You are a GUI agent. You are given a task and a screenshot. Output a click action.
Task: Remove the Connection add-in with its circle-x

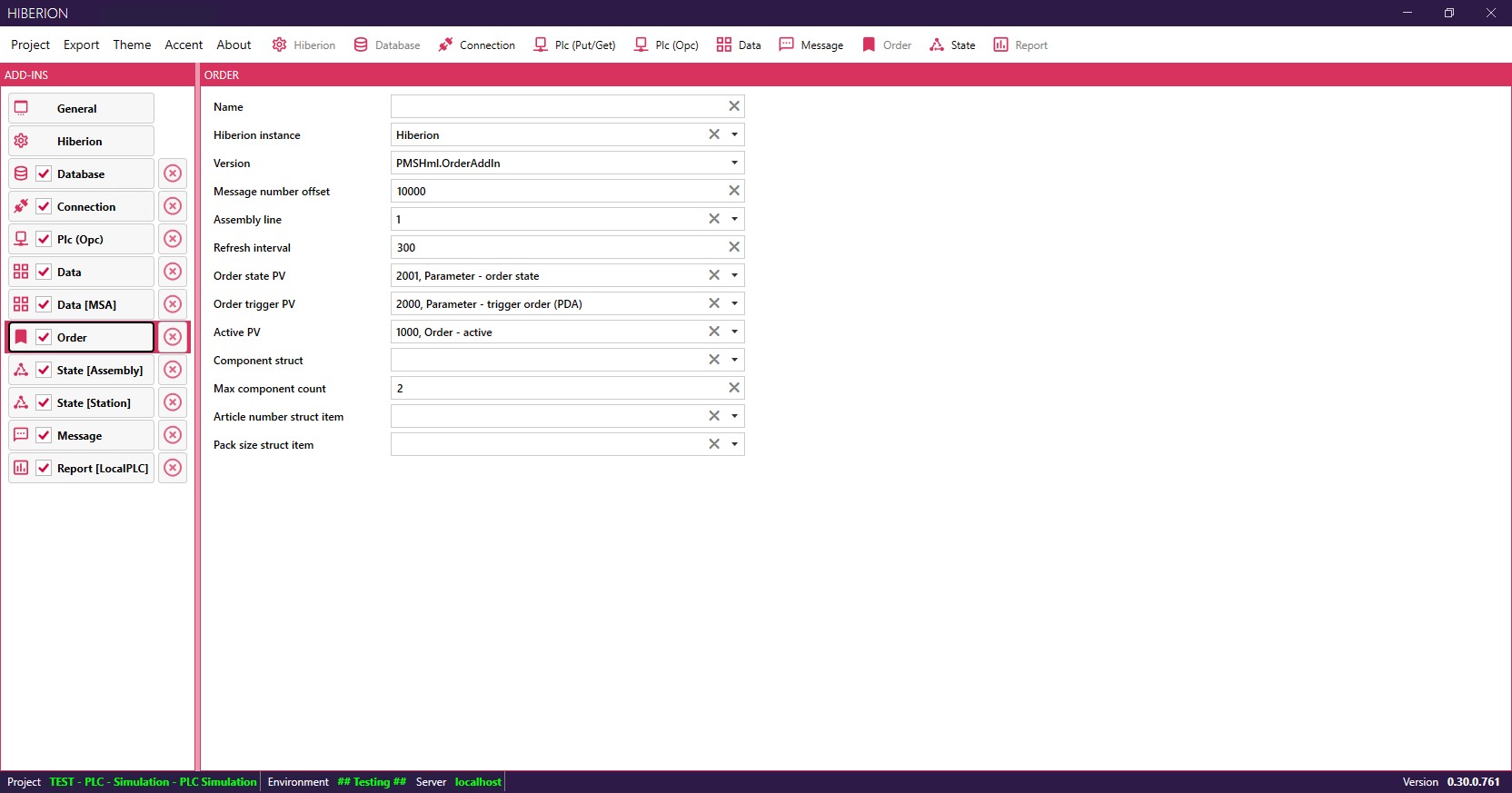tap(173, 206)
